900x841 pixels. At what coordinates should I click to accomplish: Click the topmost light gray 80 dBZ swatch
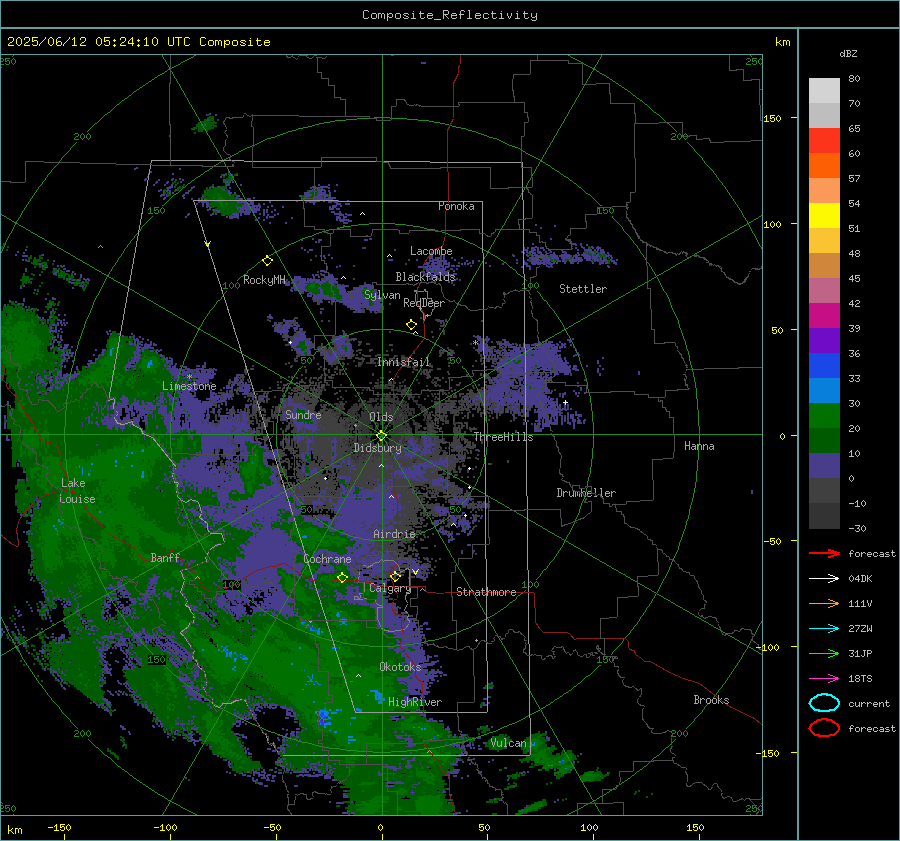[x=824, y=91]
